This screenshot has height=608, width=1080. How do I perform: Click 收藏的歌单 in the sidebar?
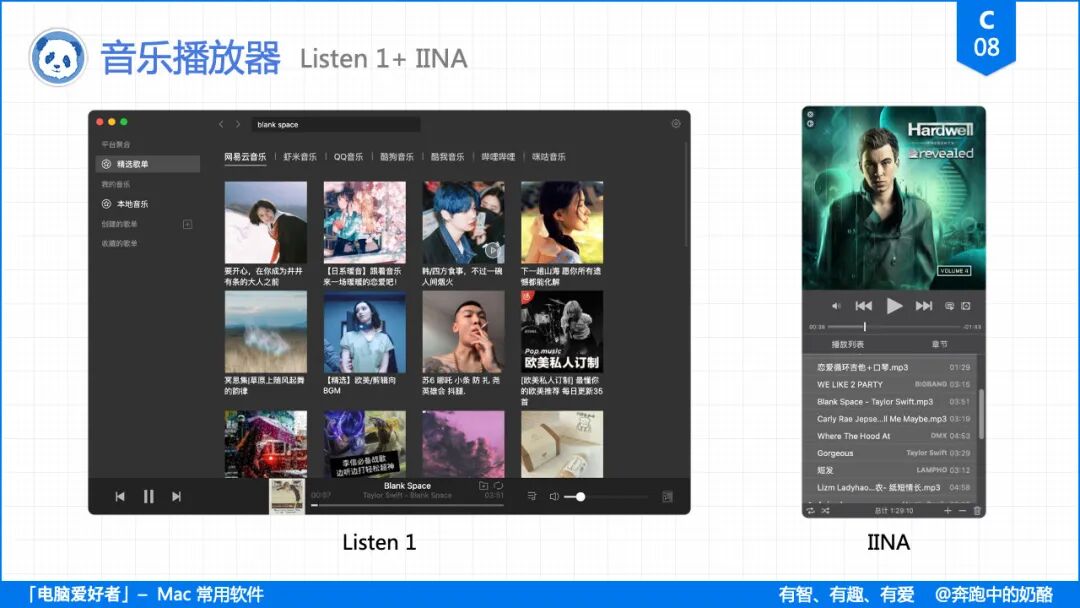click(x=120, y=243)
